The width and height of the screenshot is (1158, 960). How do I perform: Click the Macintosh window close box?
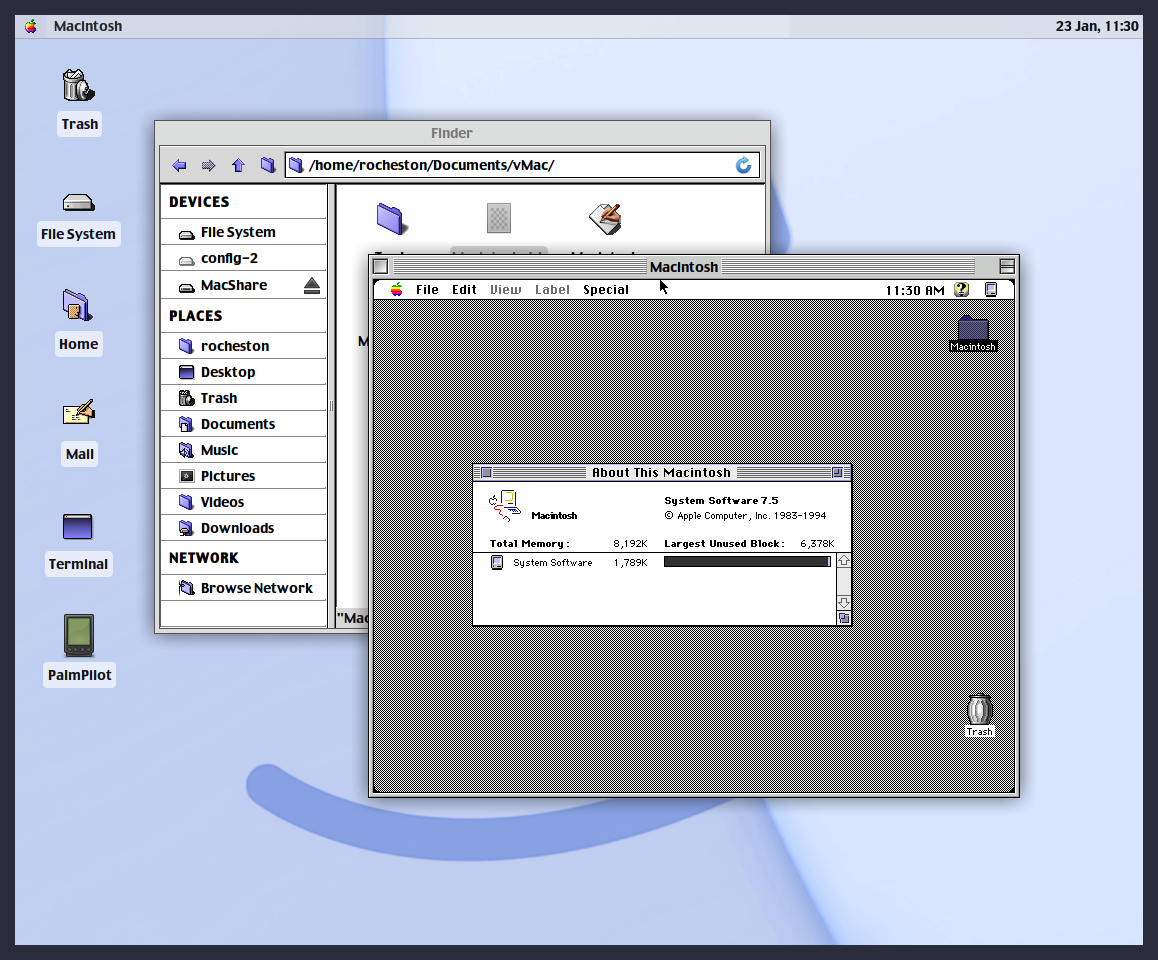pos(380,267)
